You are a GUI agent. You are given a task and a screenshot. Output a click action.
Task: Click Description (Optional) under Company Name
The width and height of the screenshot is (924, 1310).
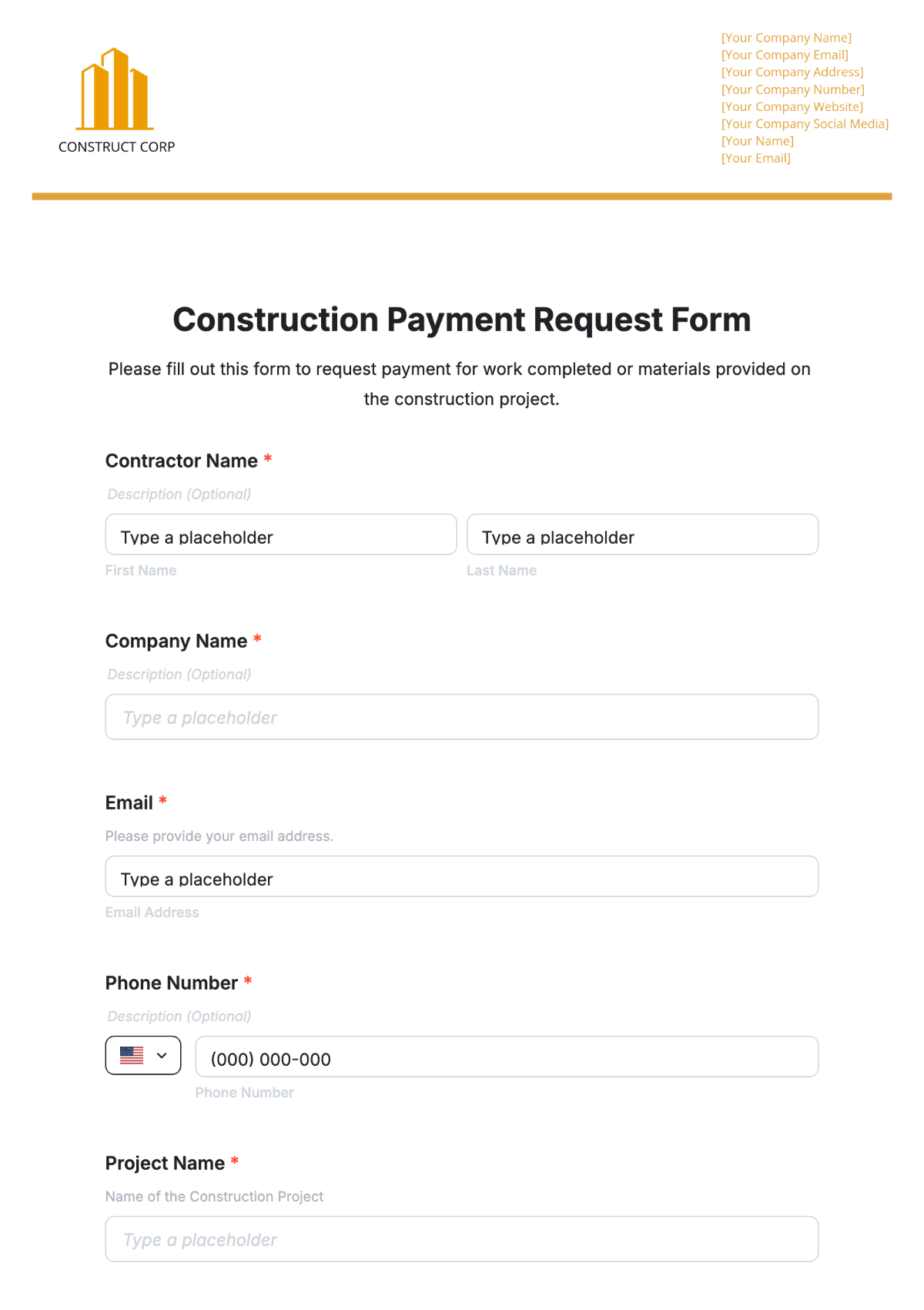179,674
